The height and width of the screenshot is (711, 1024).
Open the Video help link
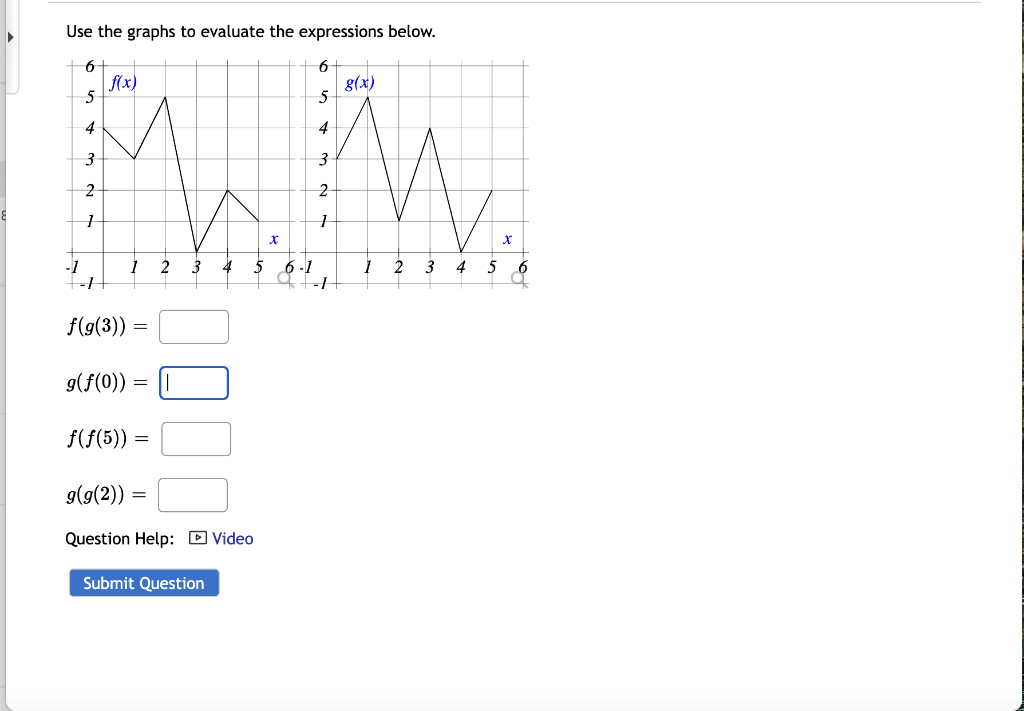(233, 538)
